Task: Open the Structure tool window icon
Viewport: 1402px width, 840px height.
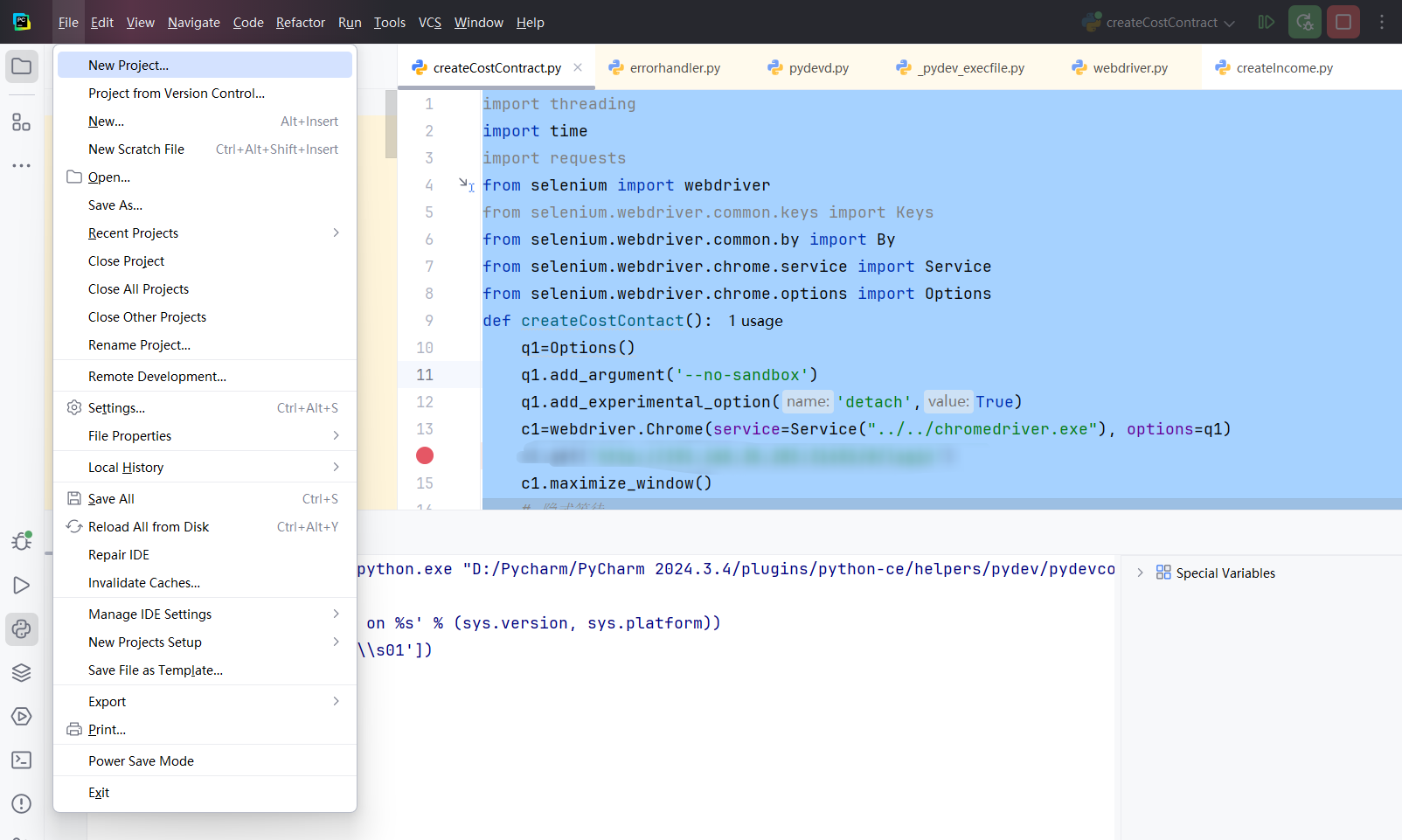Action: tap(22, 122)
